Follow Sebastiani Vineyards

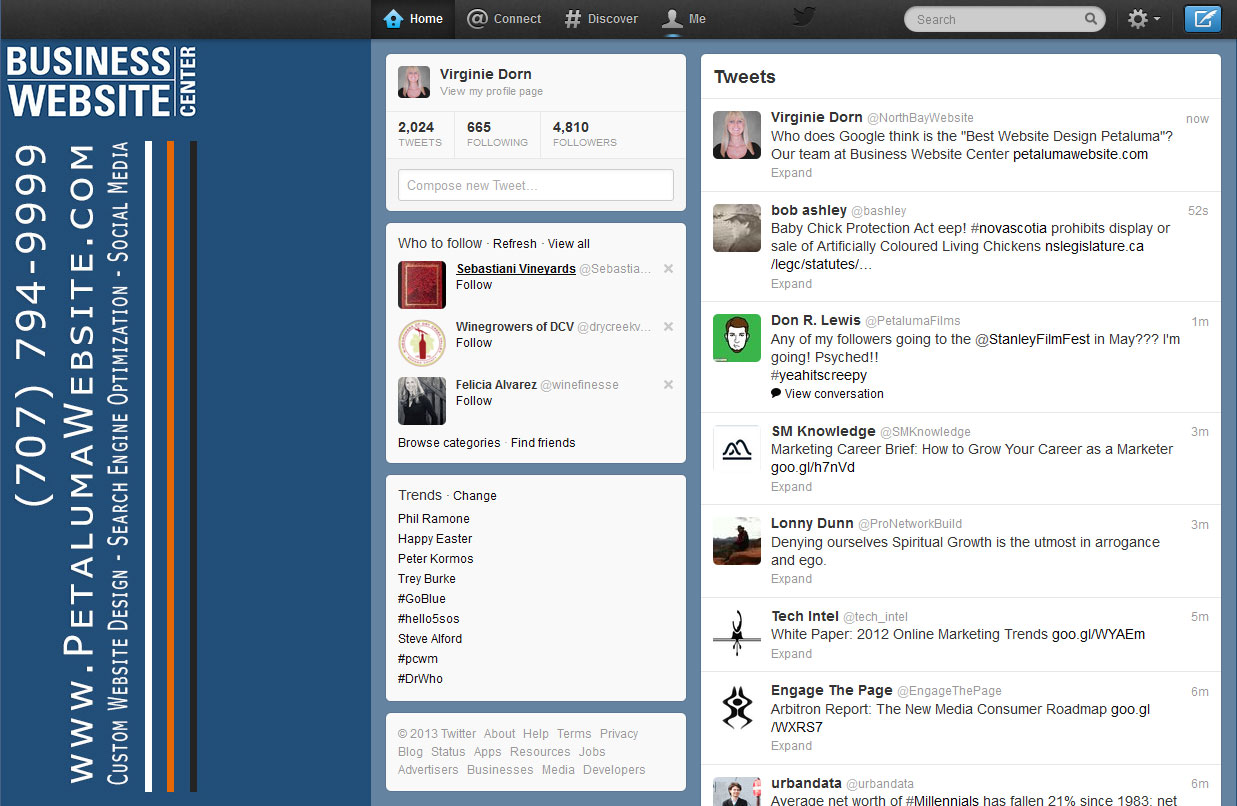click(x=474, y=285)
